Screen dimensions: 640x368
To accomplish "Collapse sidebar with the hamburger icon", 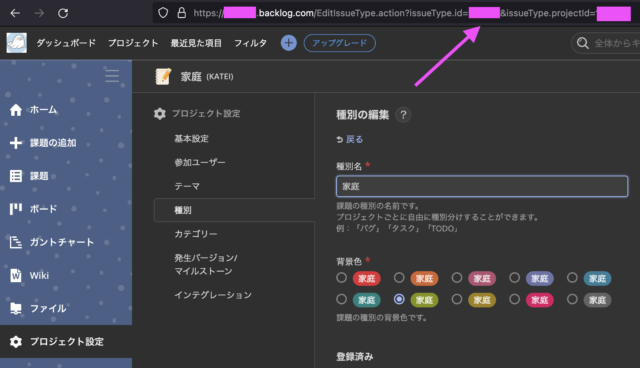I will click(x=112, y=75).
